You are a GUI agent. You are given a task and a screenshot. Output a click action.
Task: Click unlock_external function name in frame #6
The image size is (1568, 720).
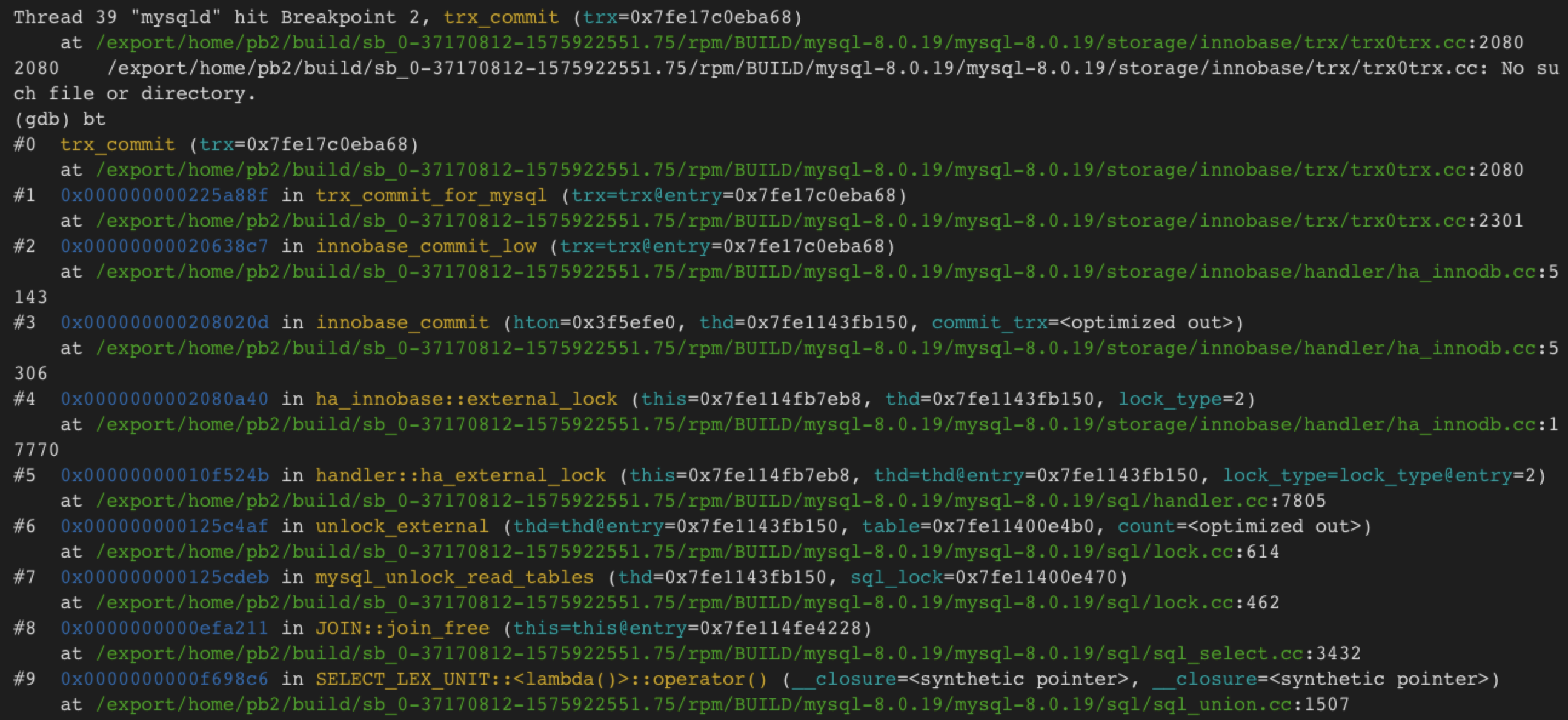click(402, 526)
